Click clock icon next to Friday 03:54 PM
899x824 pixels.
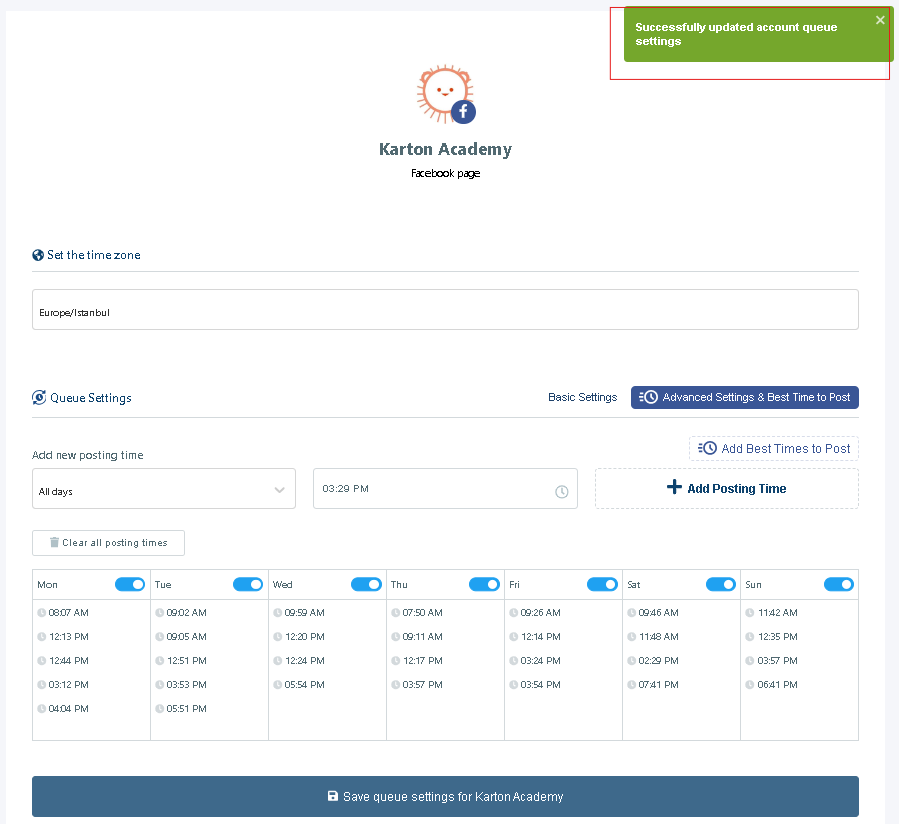[514, 685]
